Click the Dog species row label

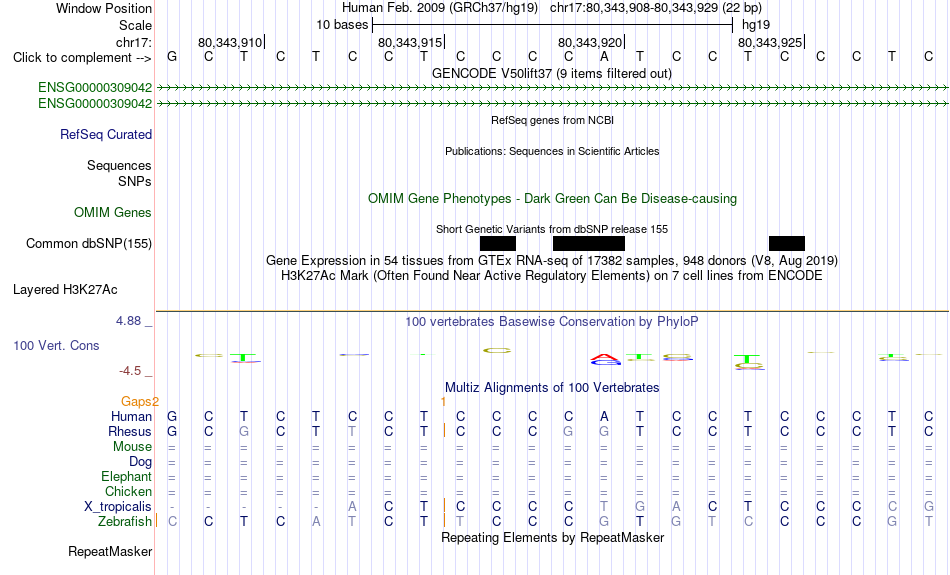coord(140,462)
